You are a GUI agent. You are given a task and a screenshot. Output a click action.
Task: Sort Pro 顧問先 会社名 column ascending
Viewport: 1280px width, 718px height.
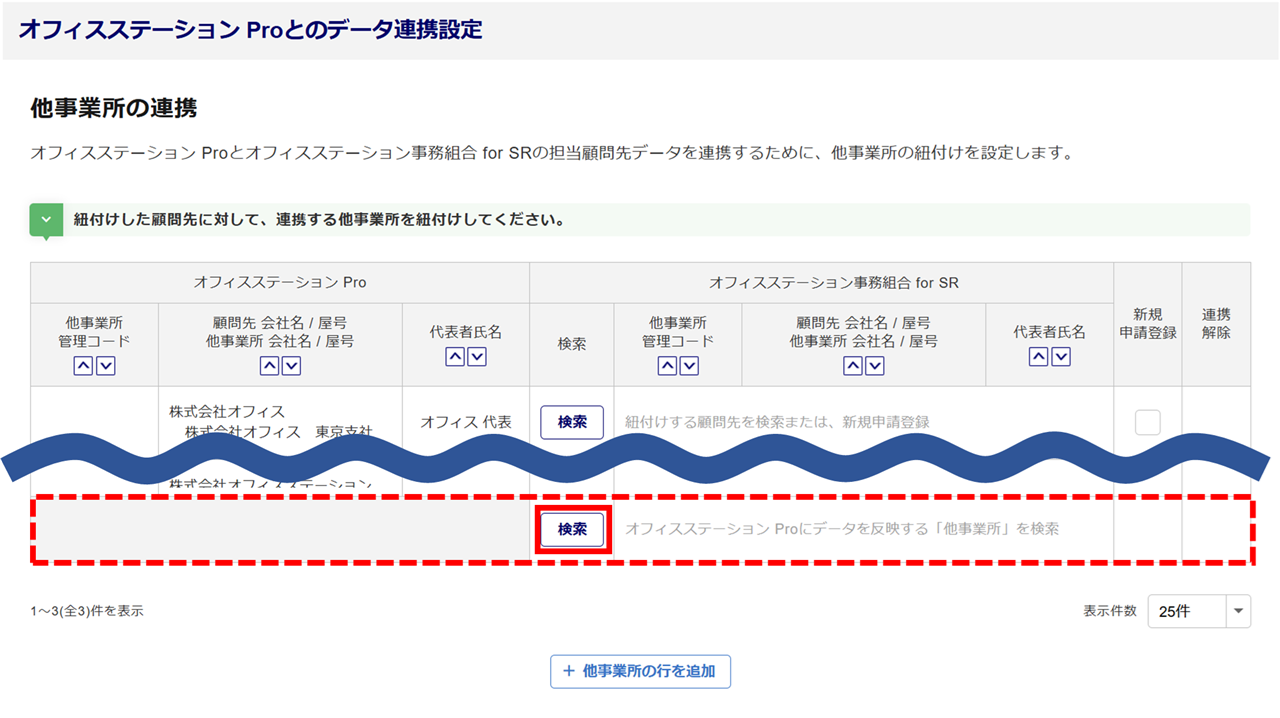[269, 366]
